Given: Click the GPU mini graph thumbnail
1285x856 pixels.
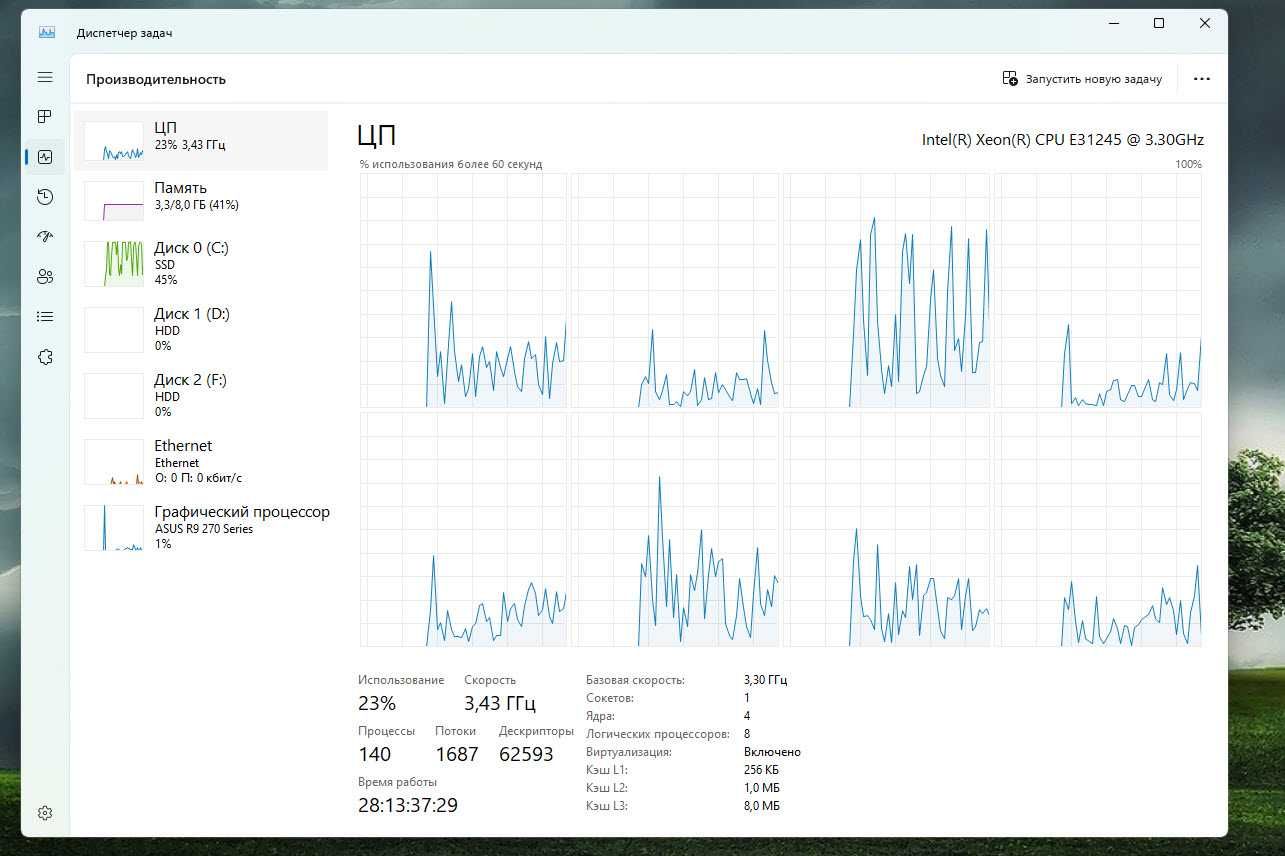Looking at the screenshot, I should point(114,528).
